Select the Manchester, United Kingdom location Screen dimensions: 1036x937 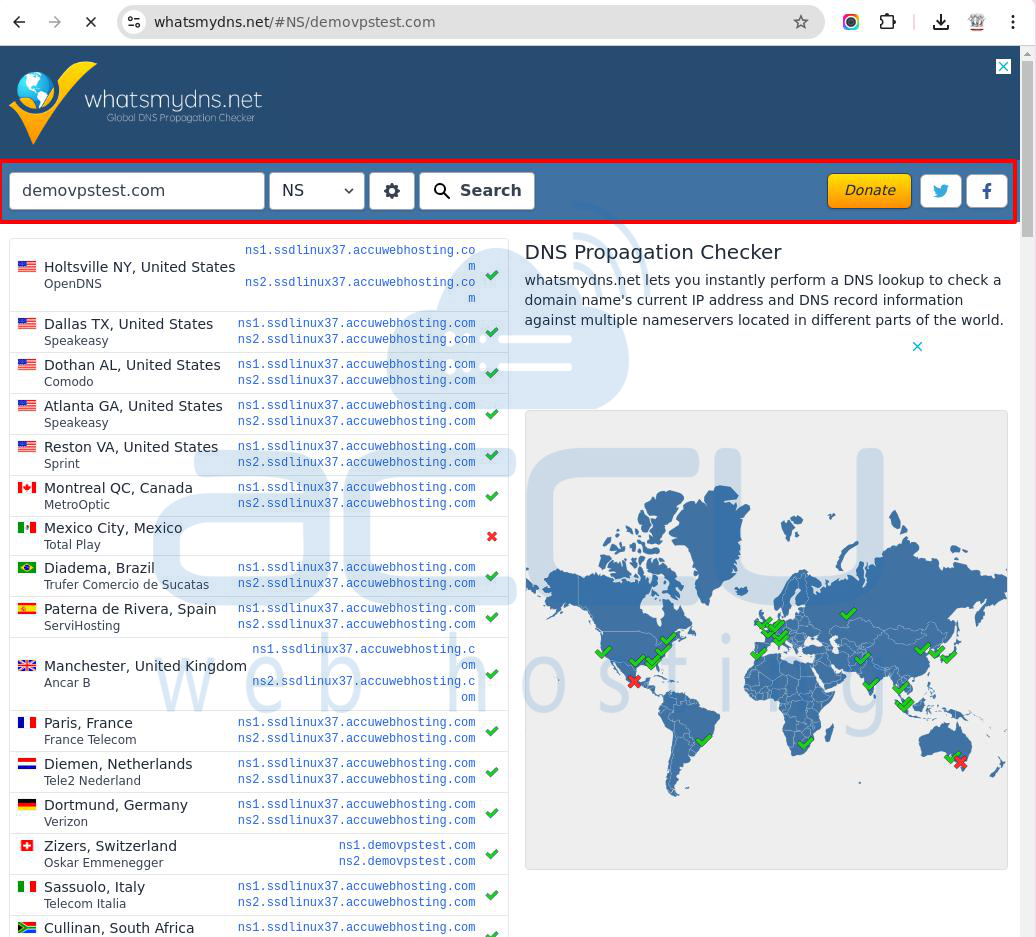145,666
